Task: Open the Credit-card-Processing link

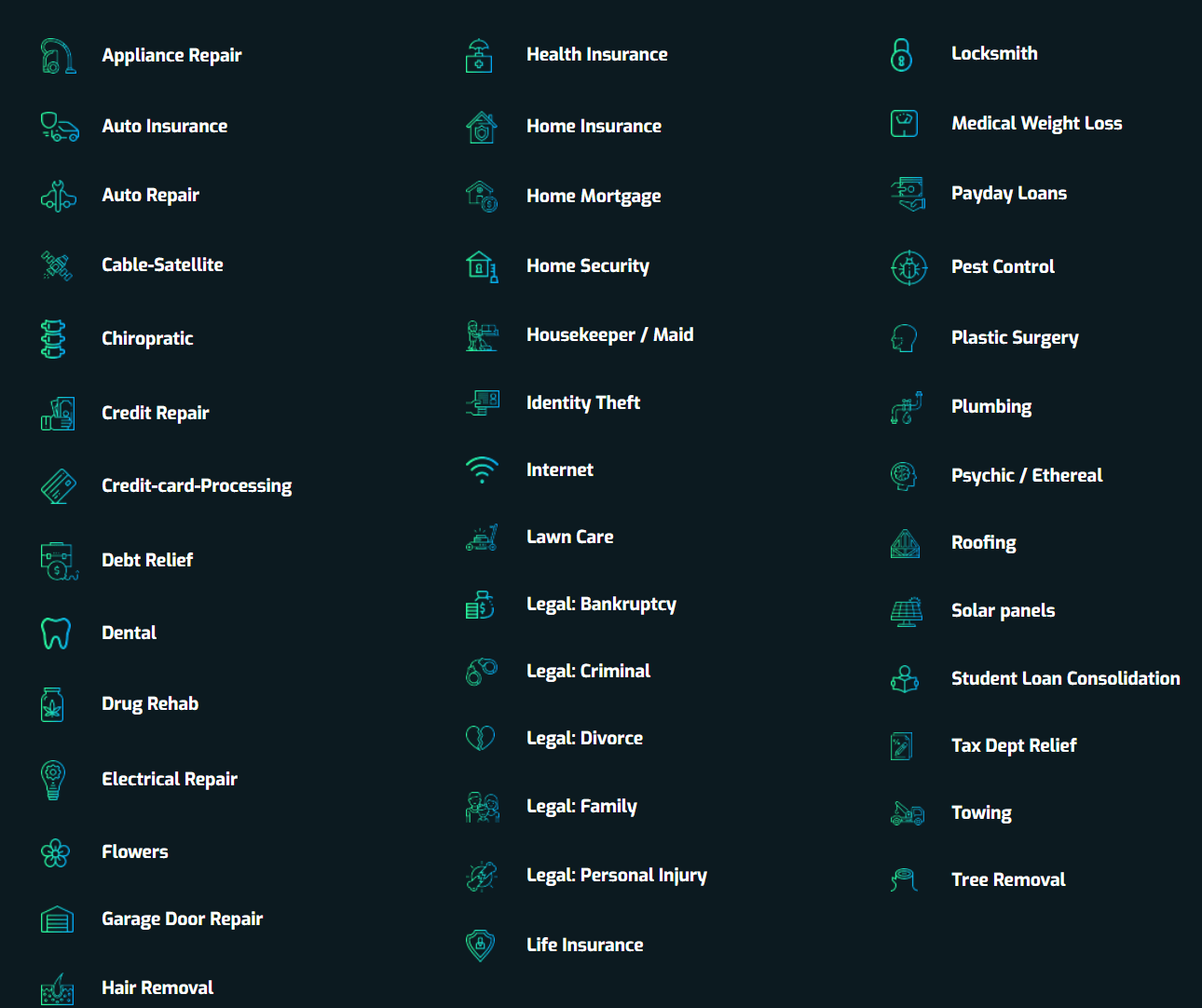Action: point(197,486)
